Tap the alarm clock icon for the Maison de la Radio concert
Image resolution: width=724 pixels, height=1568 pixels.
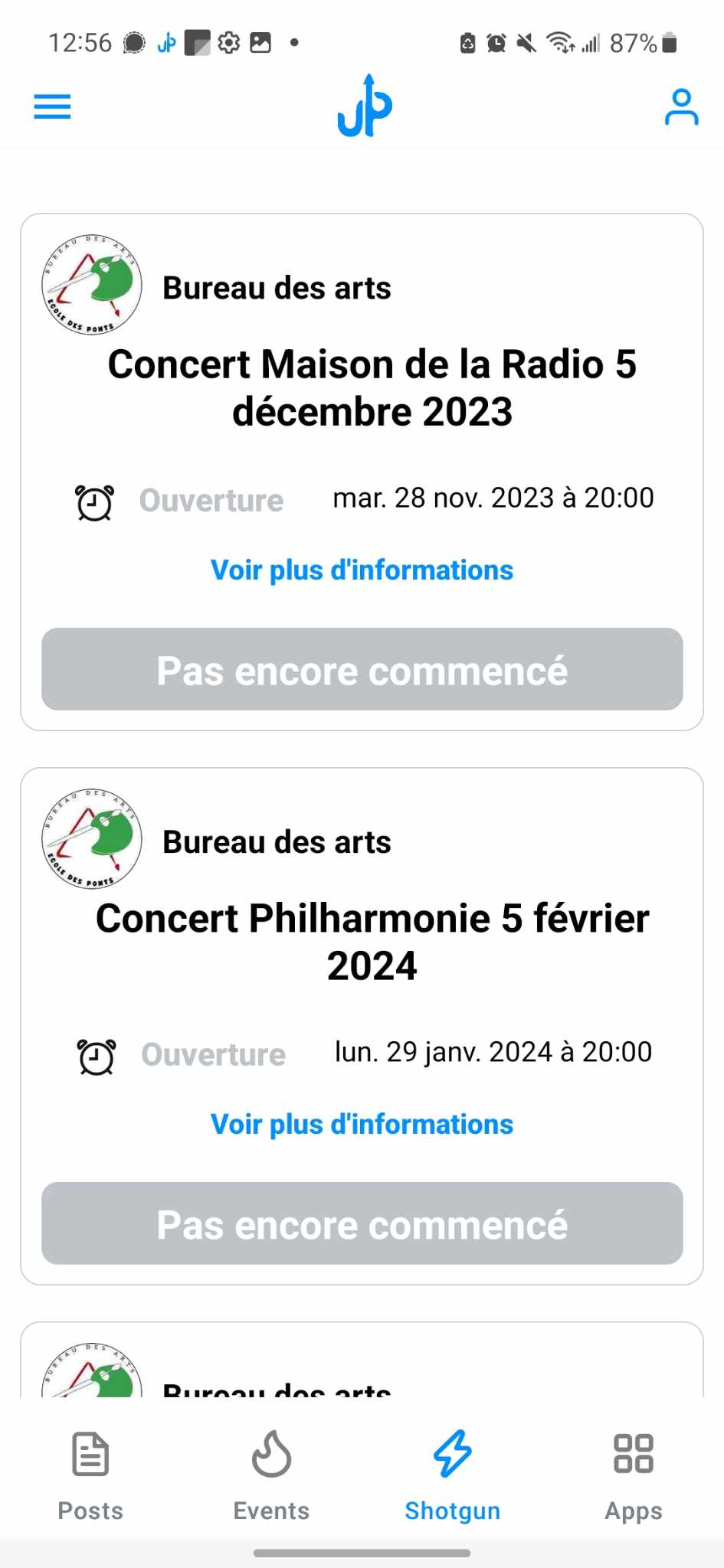95,502
